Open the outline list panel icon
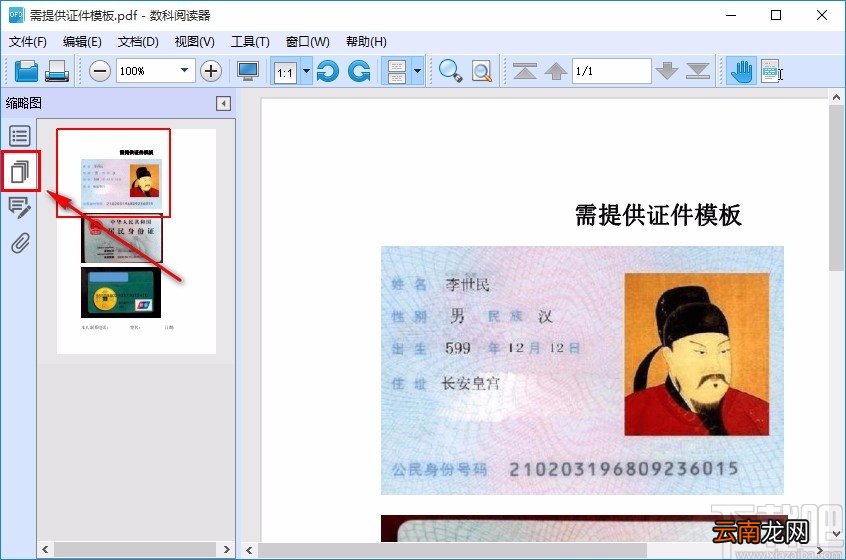This screenshot has width=846, height=560. [x=20, y=136]
